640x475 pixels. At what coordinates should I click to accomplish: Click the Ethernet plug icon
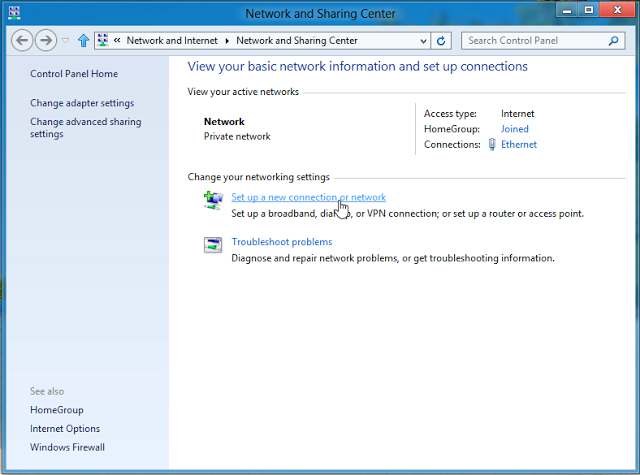[x=492, y=144]
